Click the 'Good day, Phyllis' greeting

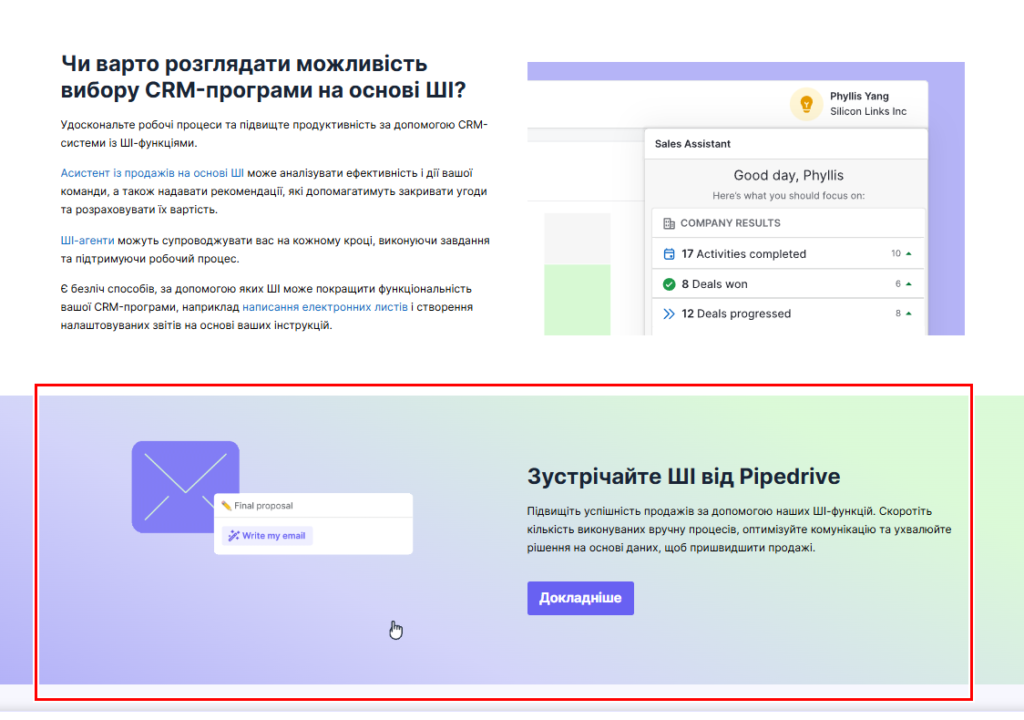tap(788, 175)
